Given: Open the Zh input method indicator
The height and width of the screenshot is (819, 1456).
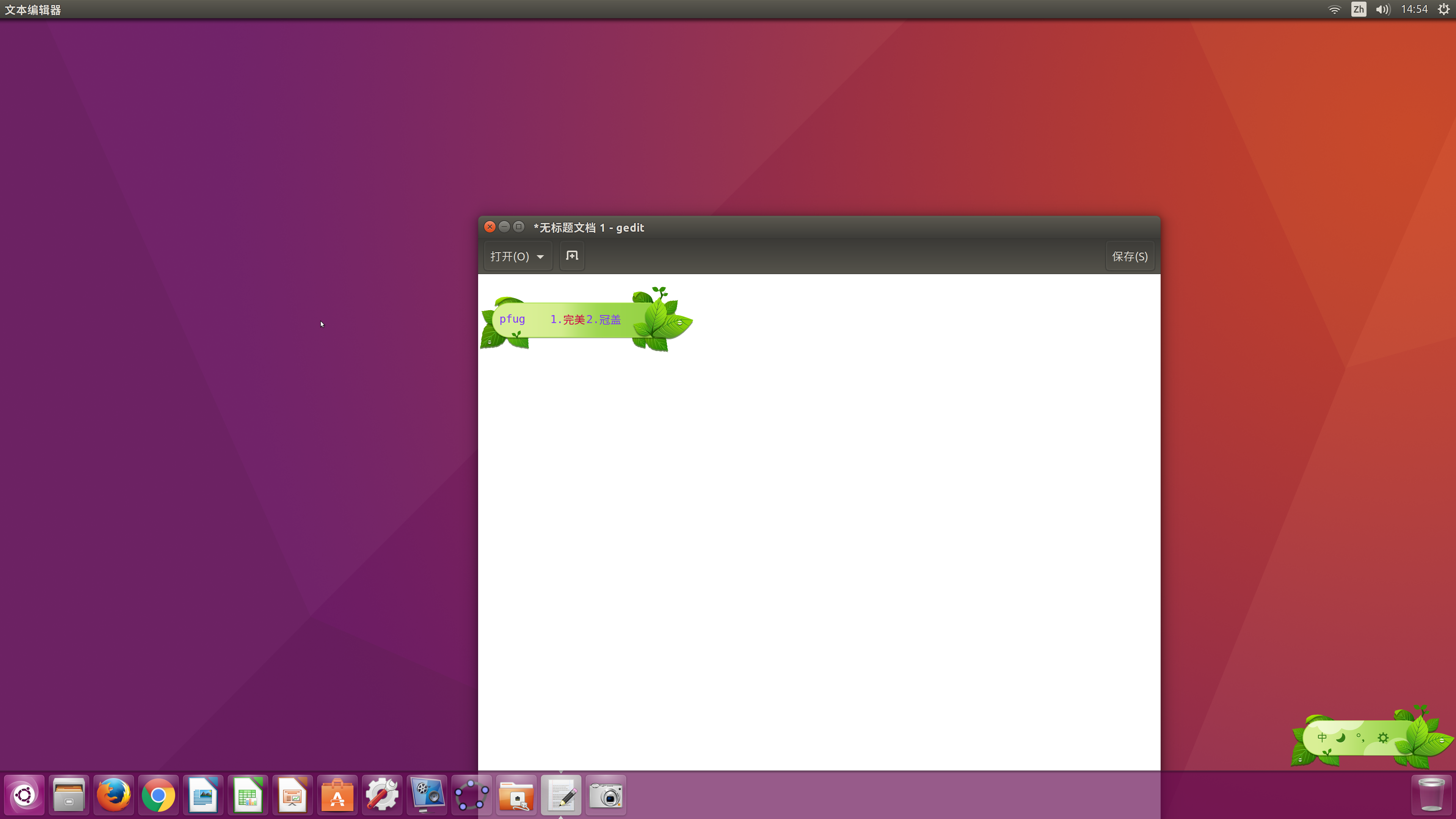Looking at the screenshot, I should pyautogui.click(x=1359, y=9).
